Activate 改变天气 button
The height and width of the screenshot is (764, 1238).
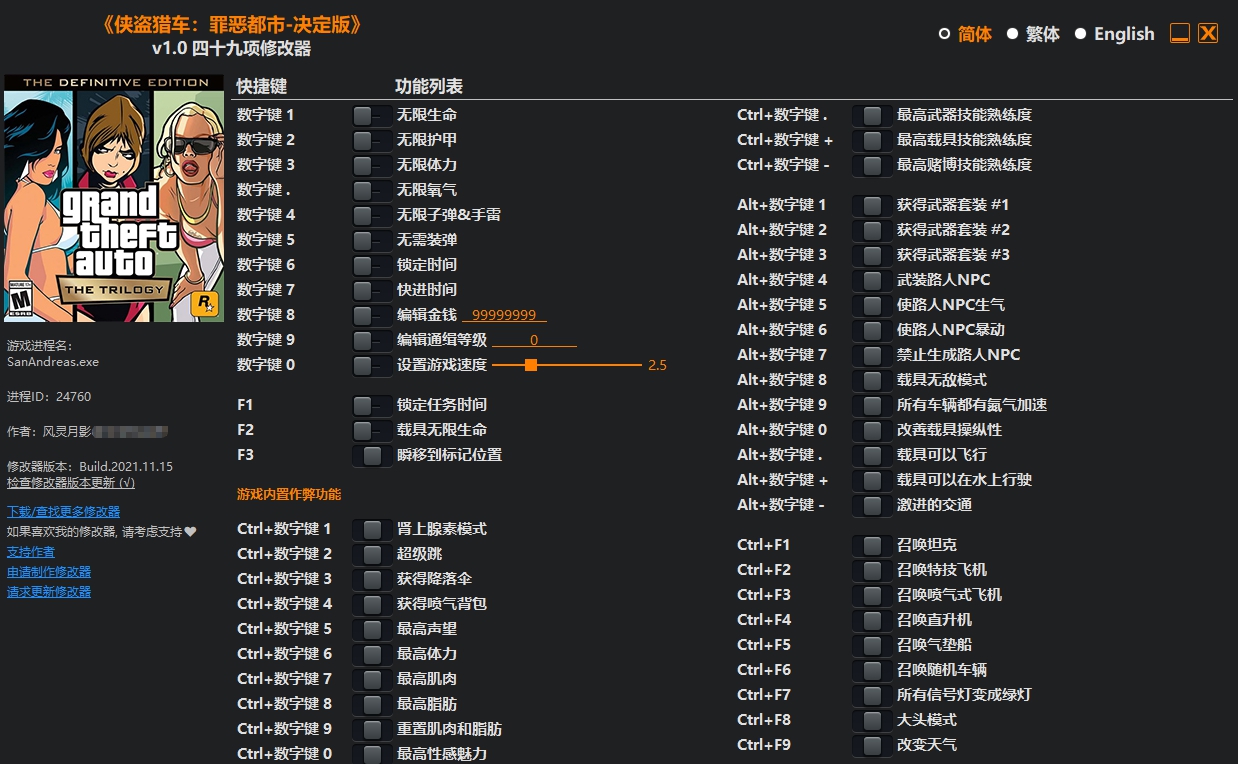pyautogui.click(x=872, y=745)
